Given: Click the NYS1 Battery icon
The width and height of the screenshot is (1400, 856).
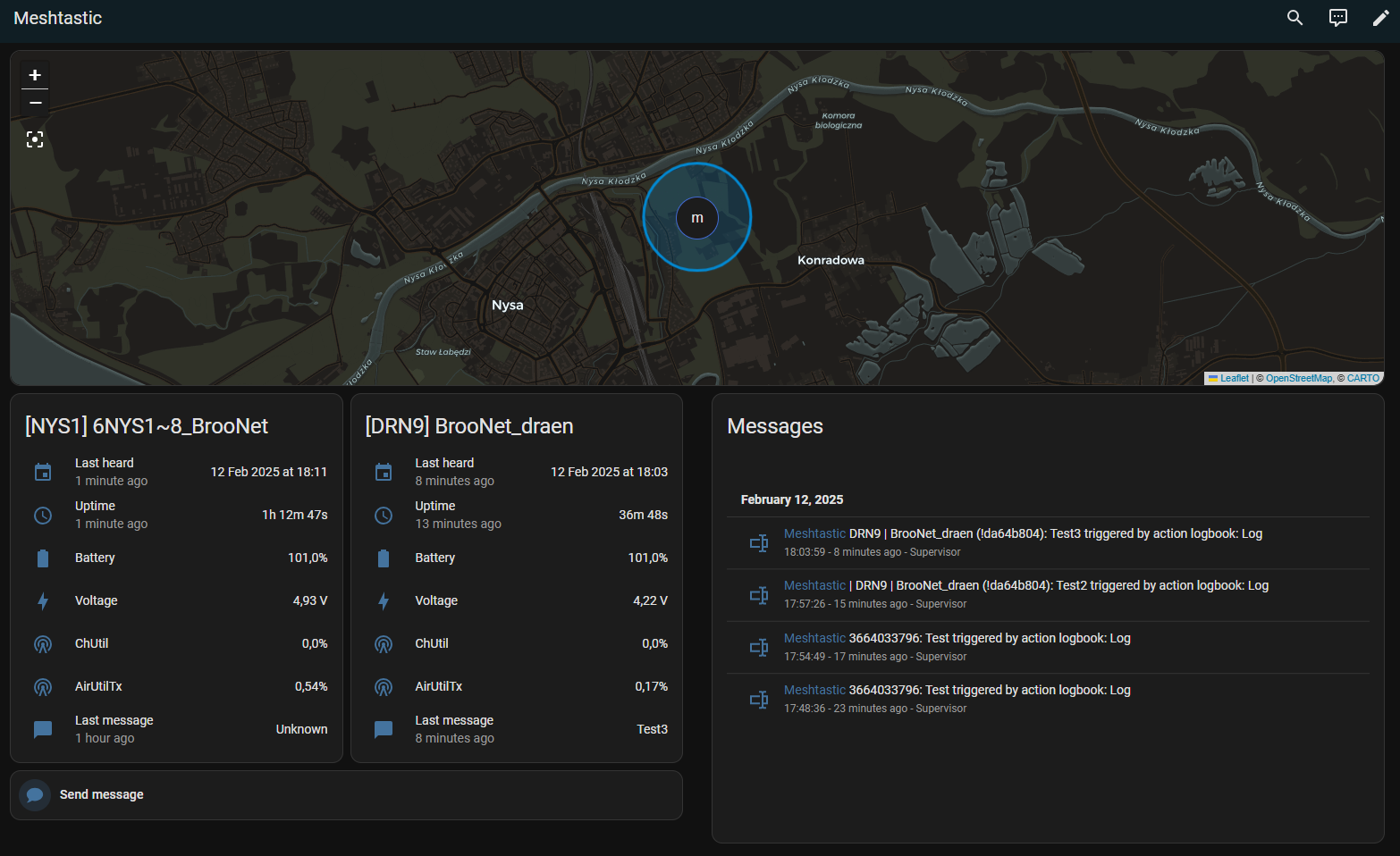Looking at the screenshot, I should tap(43, 558).
